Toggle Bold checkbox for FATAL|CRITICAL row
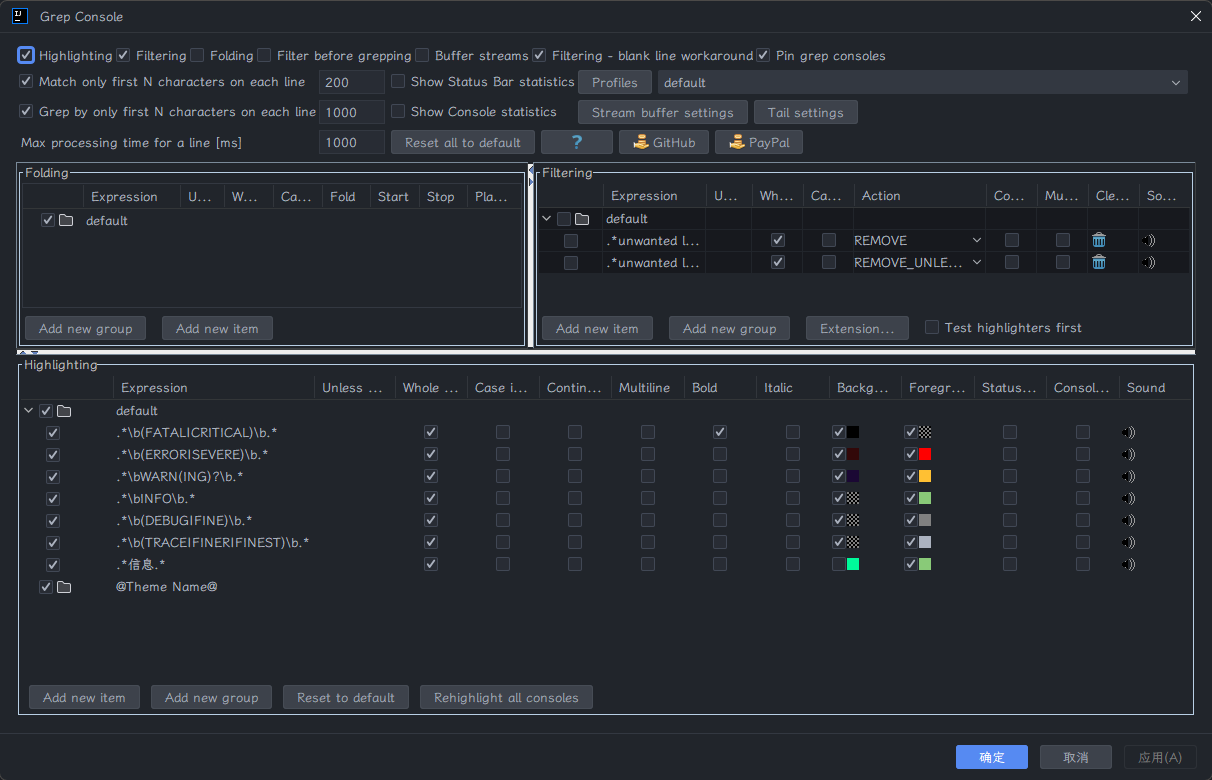1212x780 pixels. (x=720, y=432)
